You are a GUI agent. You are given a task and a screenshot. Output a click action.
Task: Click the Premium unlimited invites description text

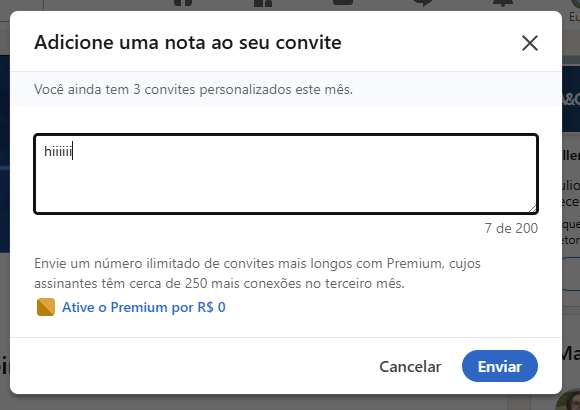[257, 273]
